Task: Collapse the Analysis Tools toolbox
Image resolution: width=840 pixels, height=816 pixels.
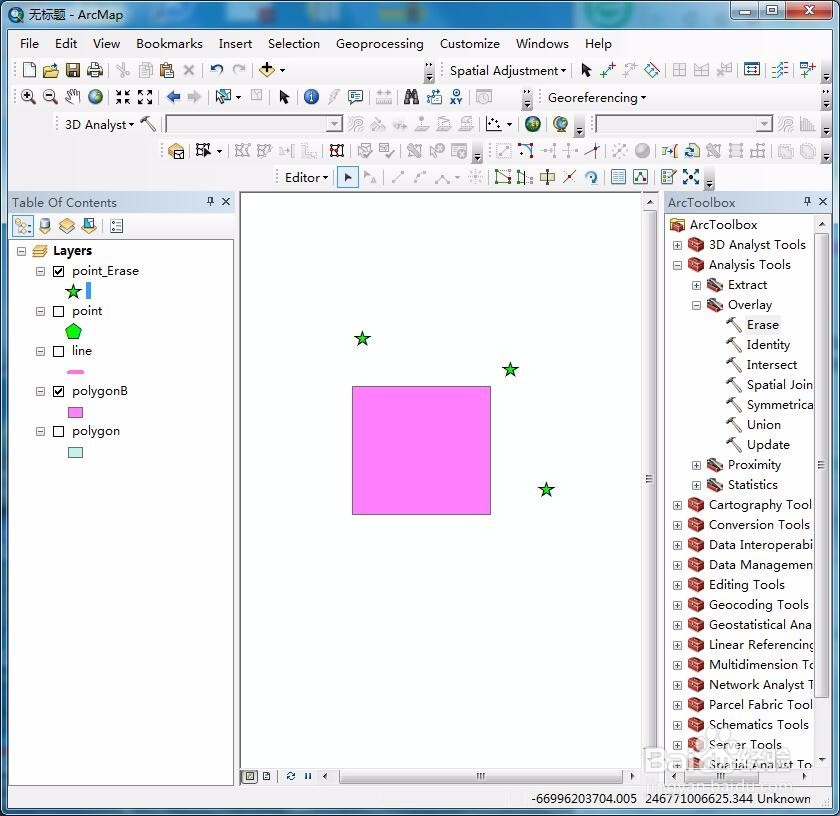Action: 678,265
